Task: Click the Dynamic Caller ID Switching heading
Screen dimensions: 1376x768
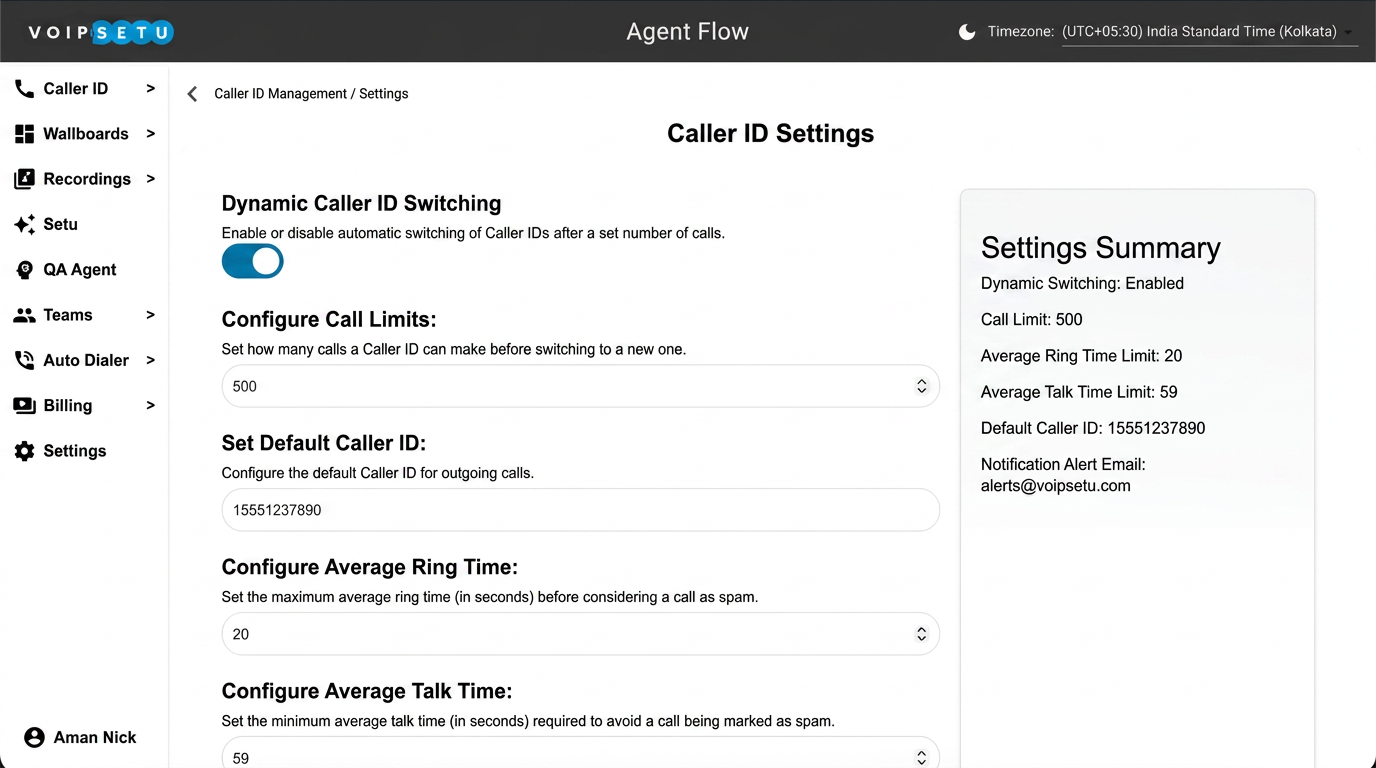Action: tap(361, 203)
